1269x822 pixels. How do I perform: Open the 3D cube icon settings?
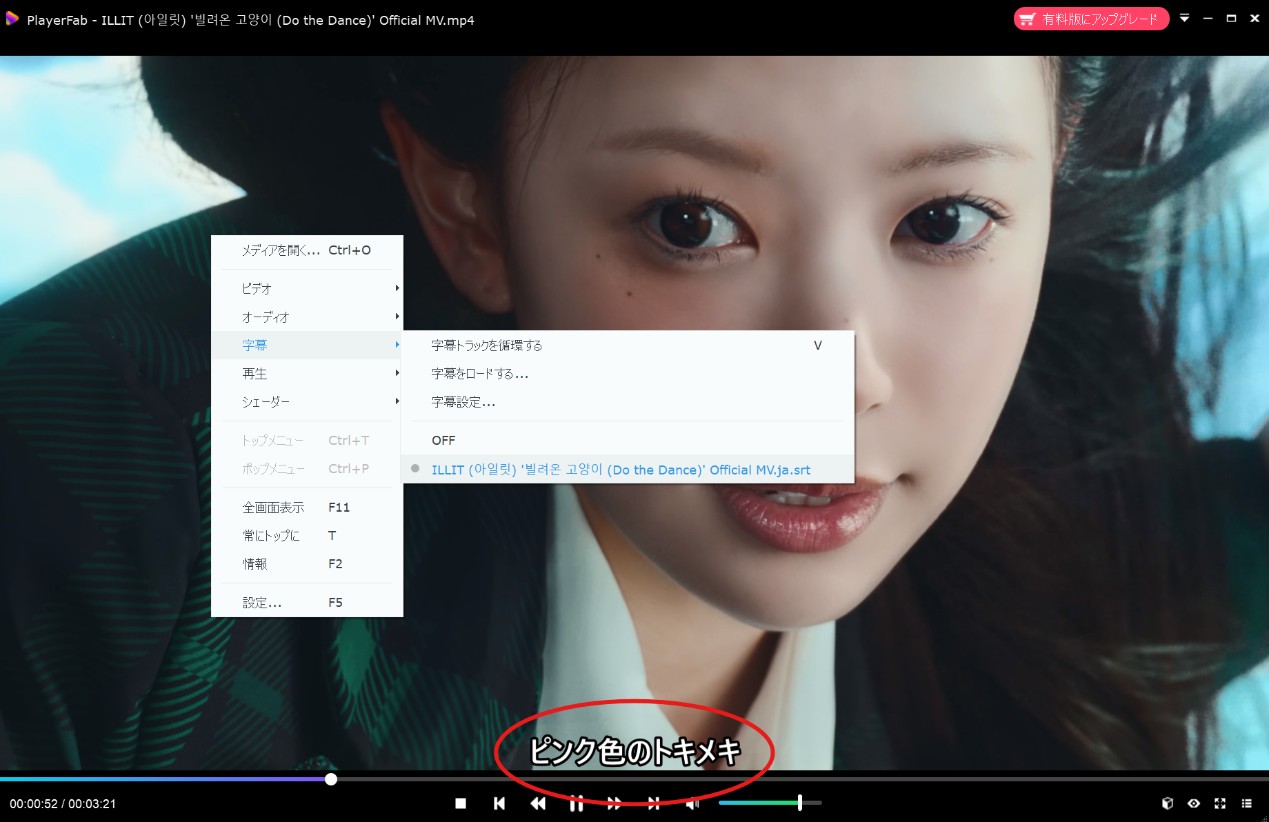pos(1167,803)
